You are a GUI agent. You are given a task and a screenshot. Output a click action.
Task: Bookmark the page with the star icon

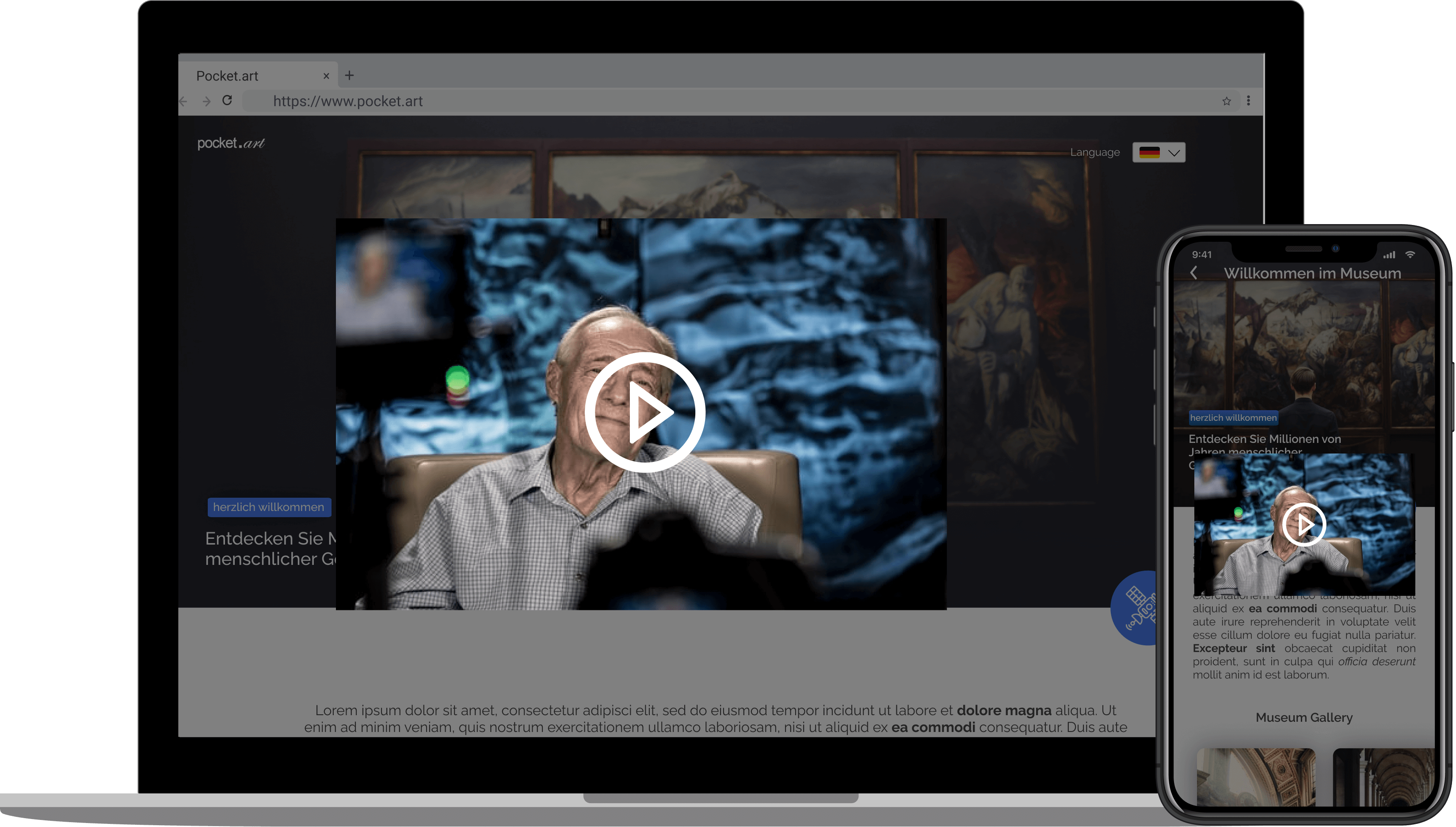[1227, 101]
